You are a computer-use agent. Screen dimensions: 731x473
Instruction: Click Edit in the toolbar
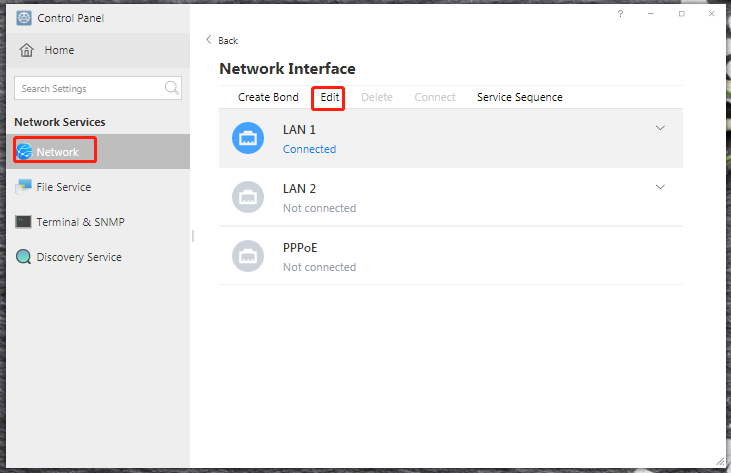(330, 97)
